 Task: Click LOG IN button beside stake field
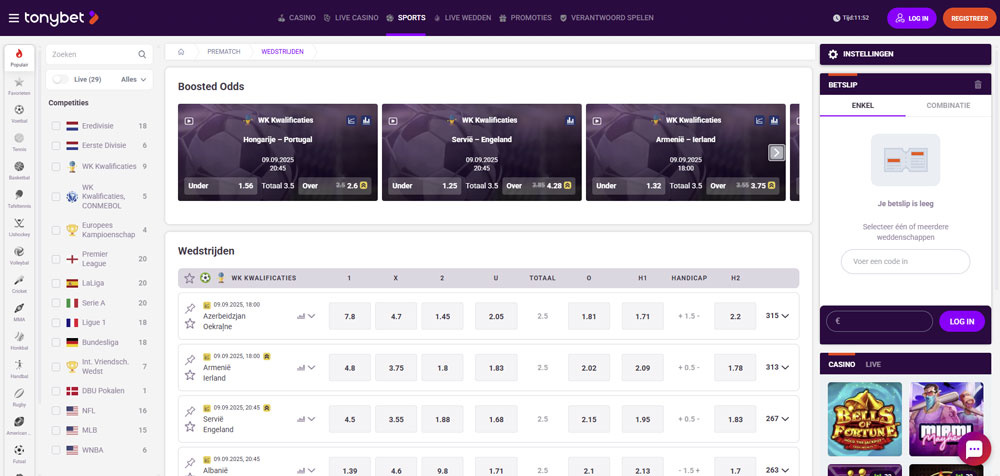click(962, 322)
